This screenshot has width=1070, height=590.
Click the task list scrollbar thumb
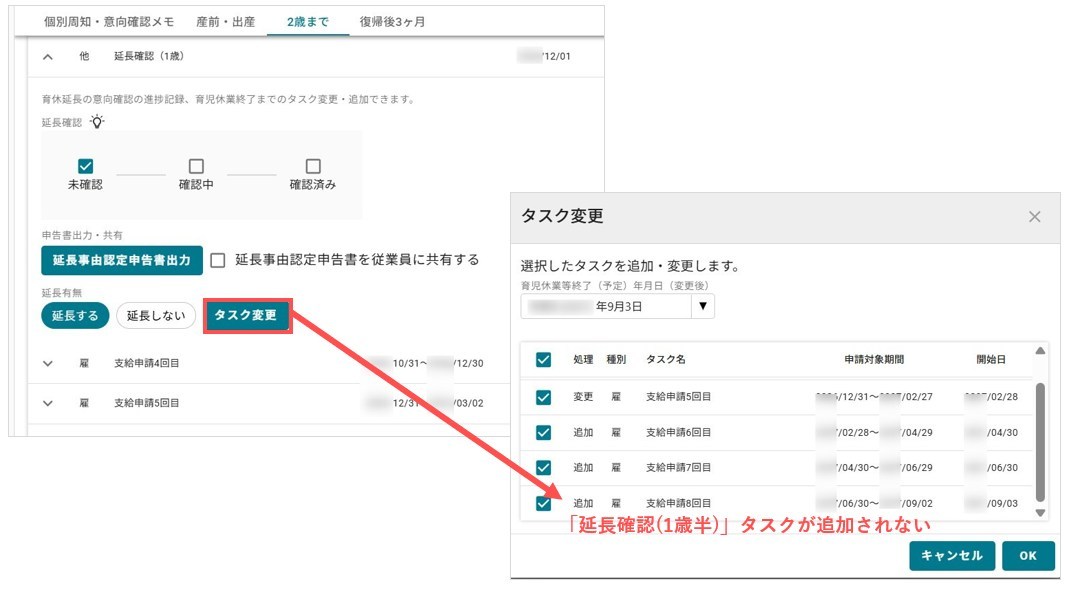pyautogui.click(x=1040, y=442)
